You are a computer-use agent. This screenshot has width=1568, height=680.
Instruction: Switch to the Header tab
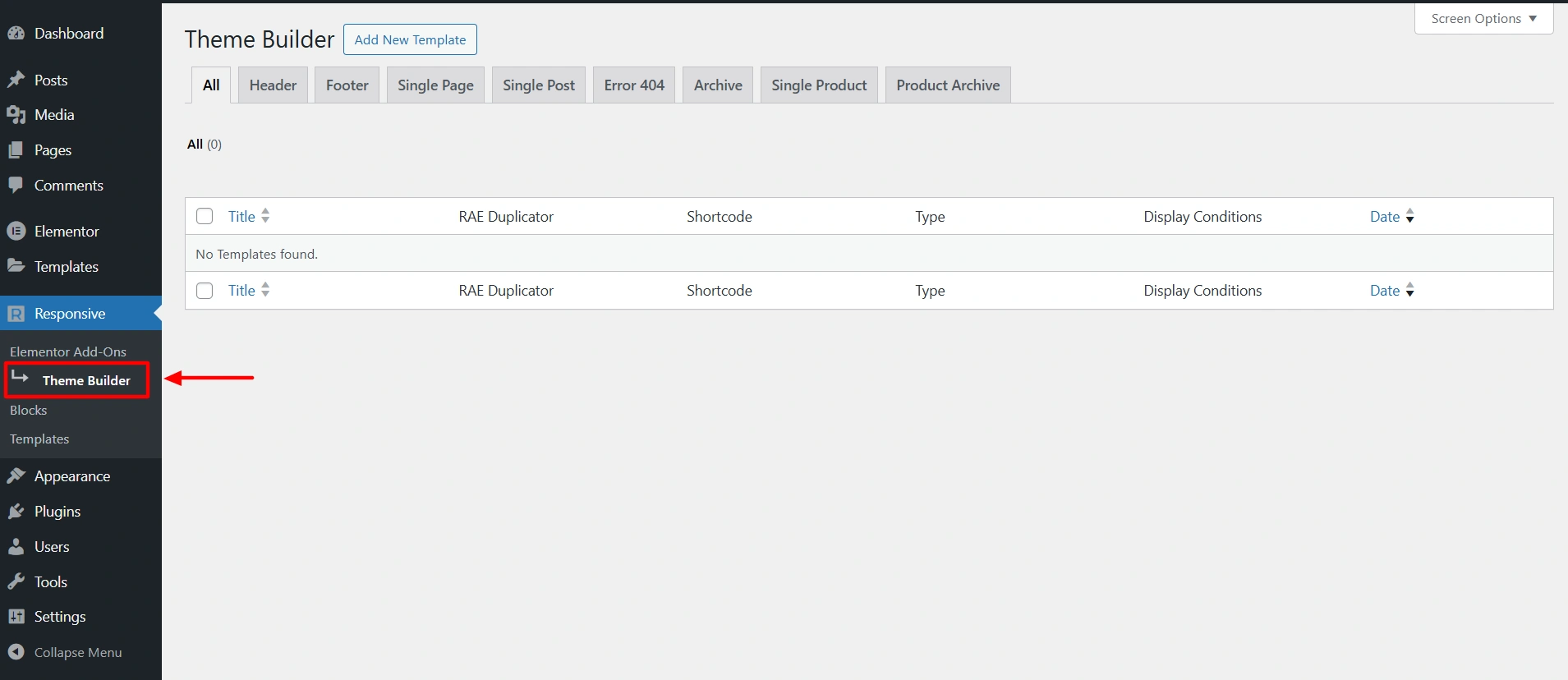[273, 85]
